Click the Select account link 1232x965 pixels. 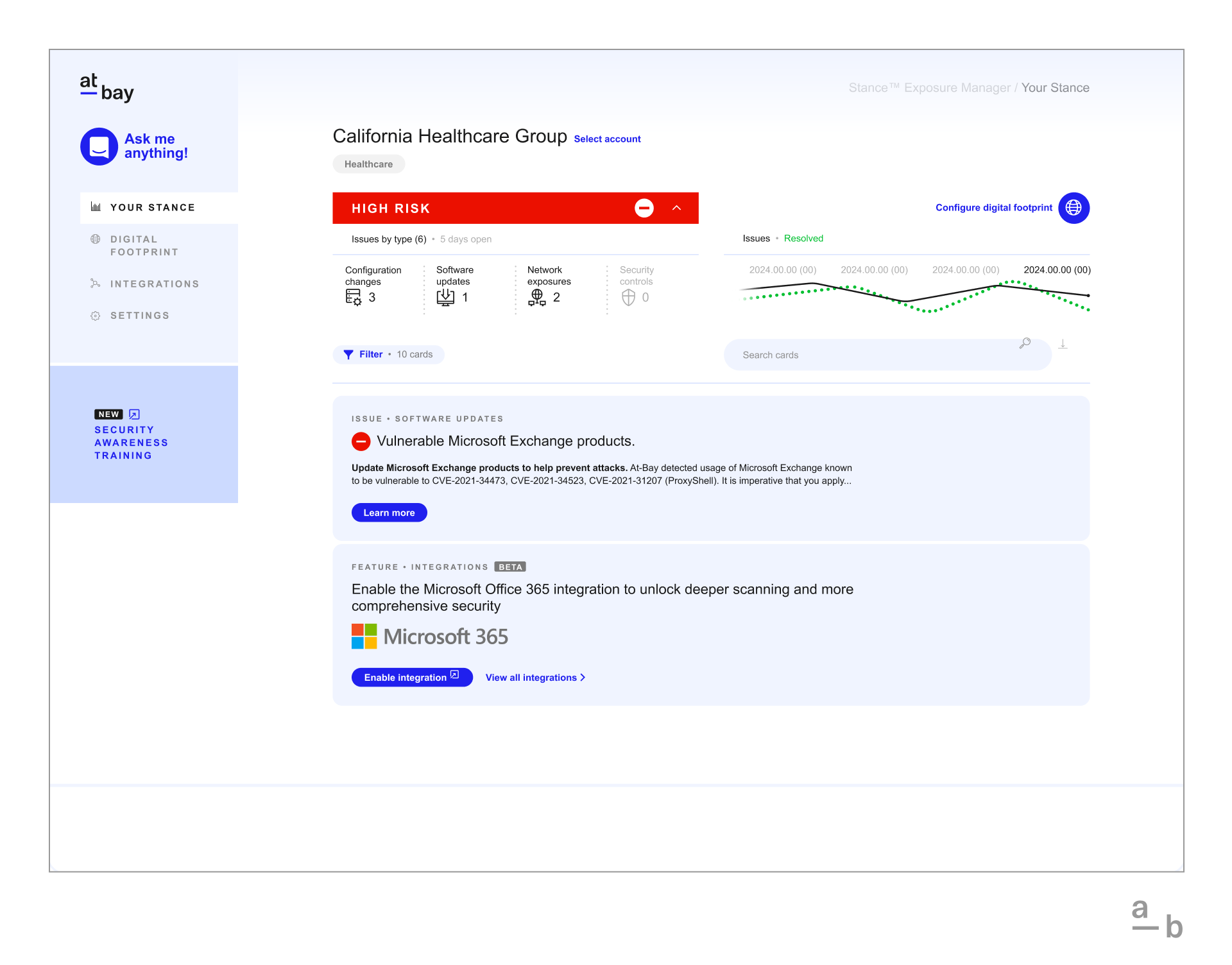tap(610, 138)
